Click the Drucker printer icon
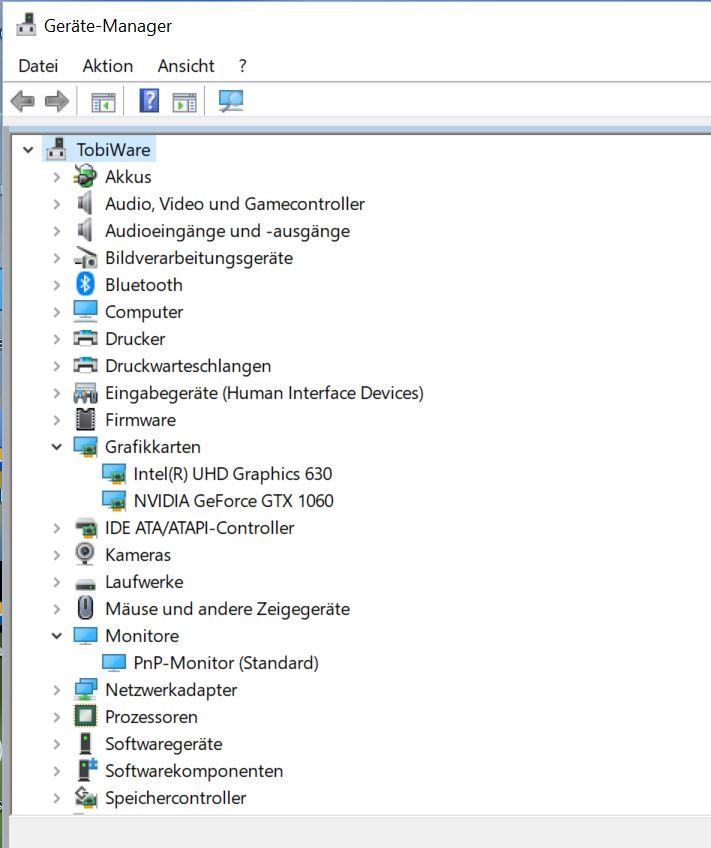The height and width of the screenshot is (848, 711). [x=85, y=339]
